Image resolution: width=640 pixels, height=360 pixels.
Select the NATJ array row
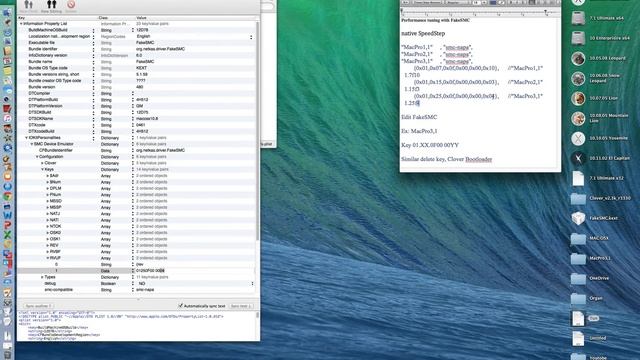click(x=136, y=213)
